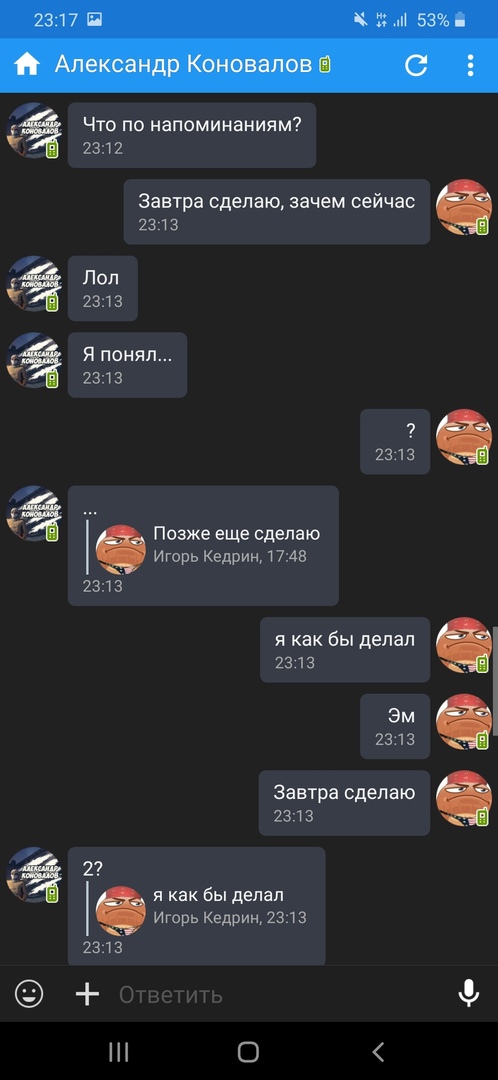Viewport: 498px width, 1080px height.
Task: Open the three-dot overflow menu
Action: [x=470, y=65]
